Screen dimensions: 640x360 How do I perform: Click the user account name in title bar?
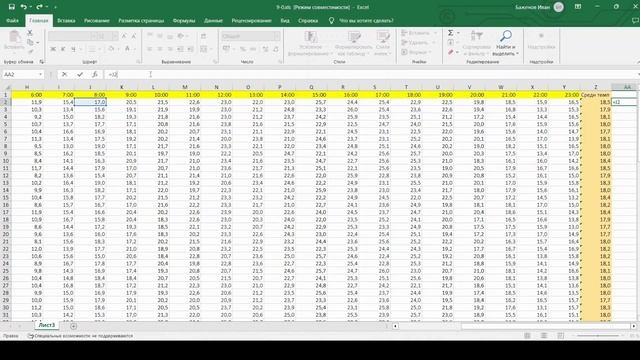(532, 7)
